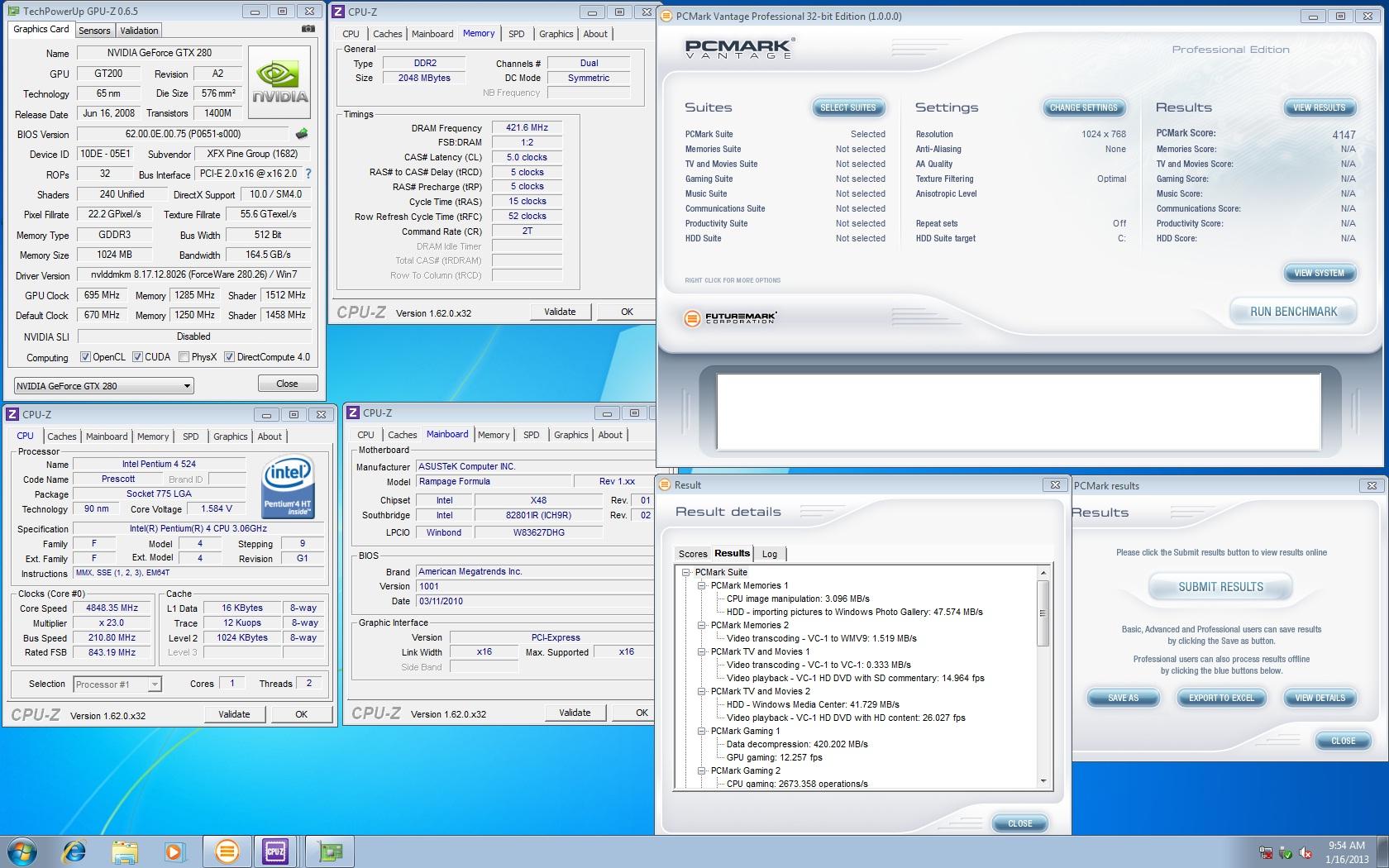Screen dimensions: 1389x868
Task: Switch to PCMark Vantage orange taskbar icon
Action: [x=227, y=851]
